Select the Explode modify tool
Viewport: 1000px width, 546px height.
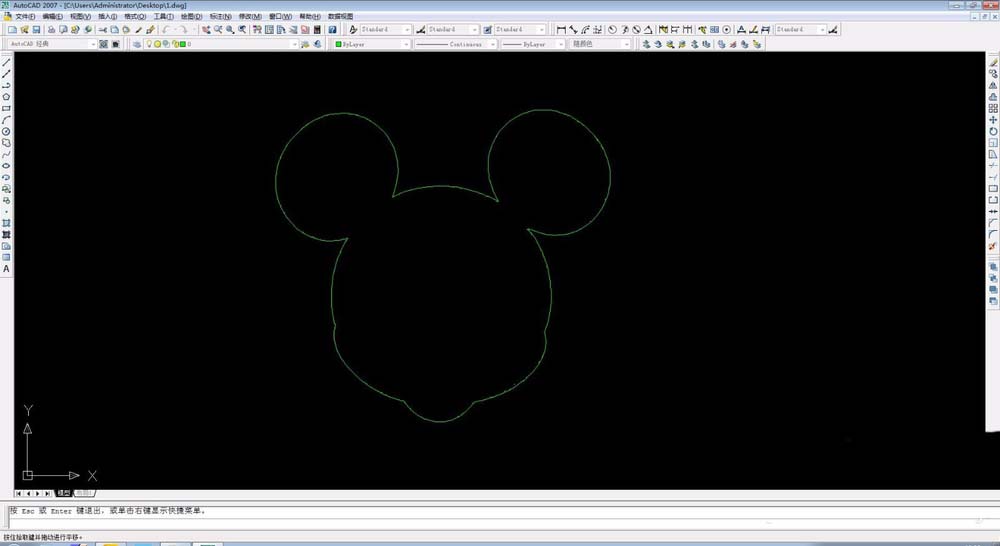click(993, 246)
